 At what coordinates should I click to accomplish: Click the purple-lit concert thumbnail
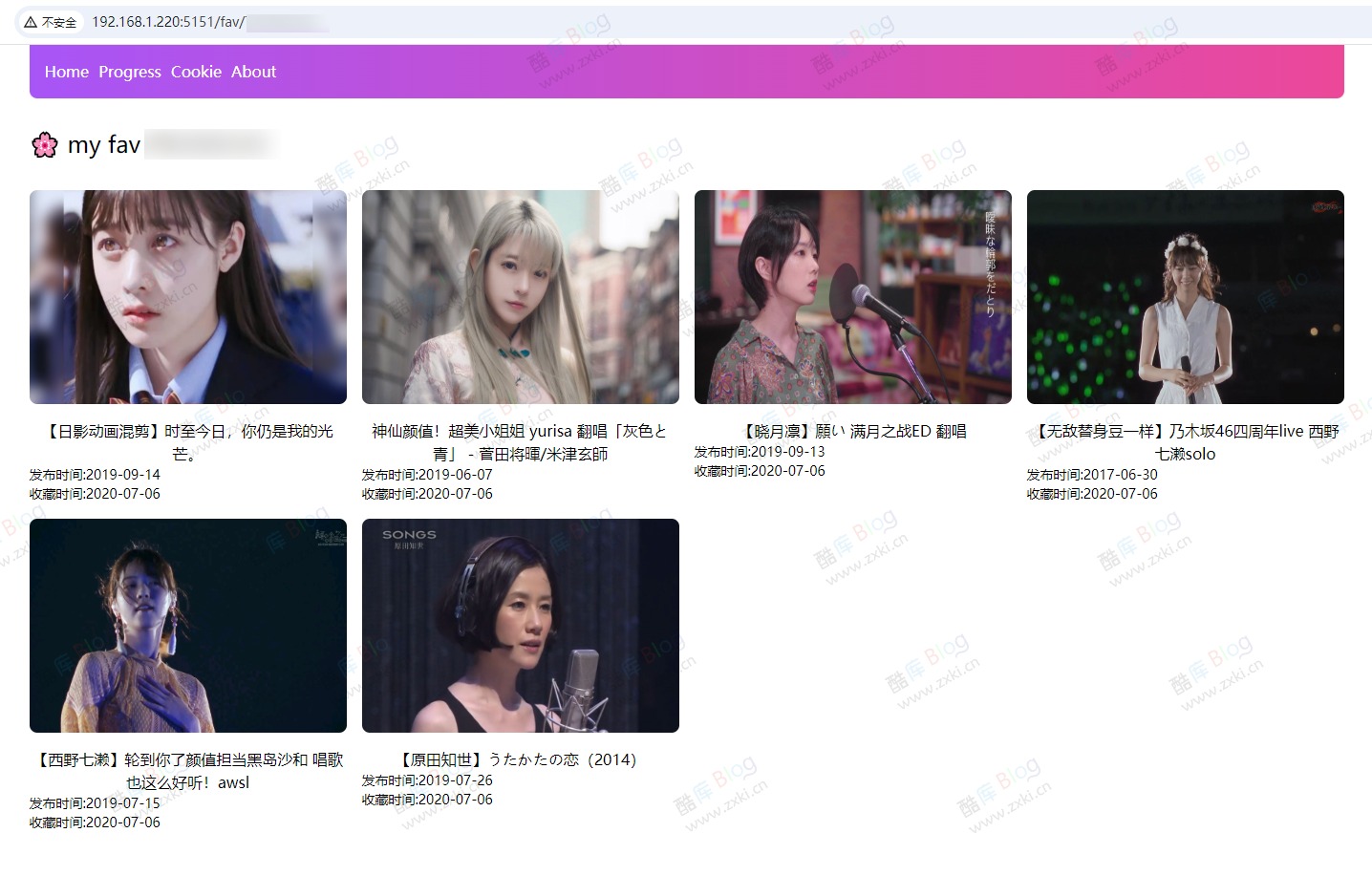click(x=188, y=625)
